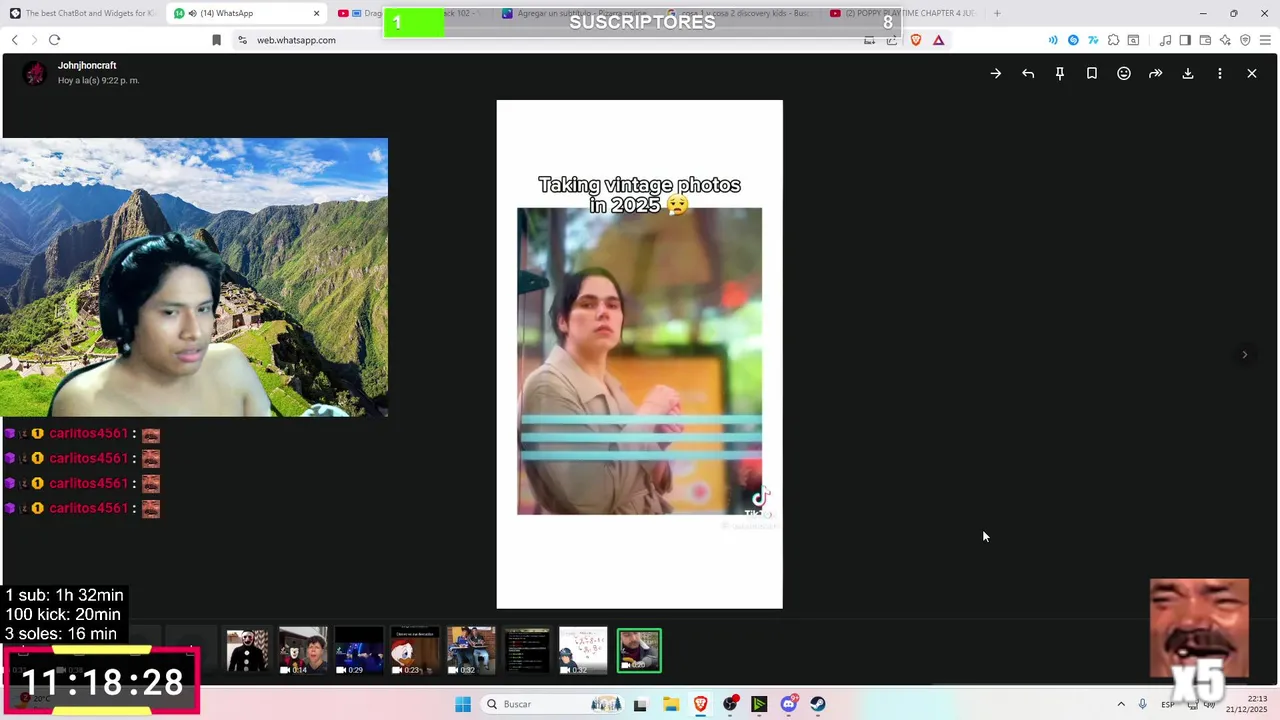
Task: Open Brave VPN shield icon
Action: pos(1245,40)
